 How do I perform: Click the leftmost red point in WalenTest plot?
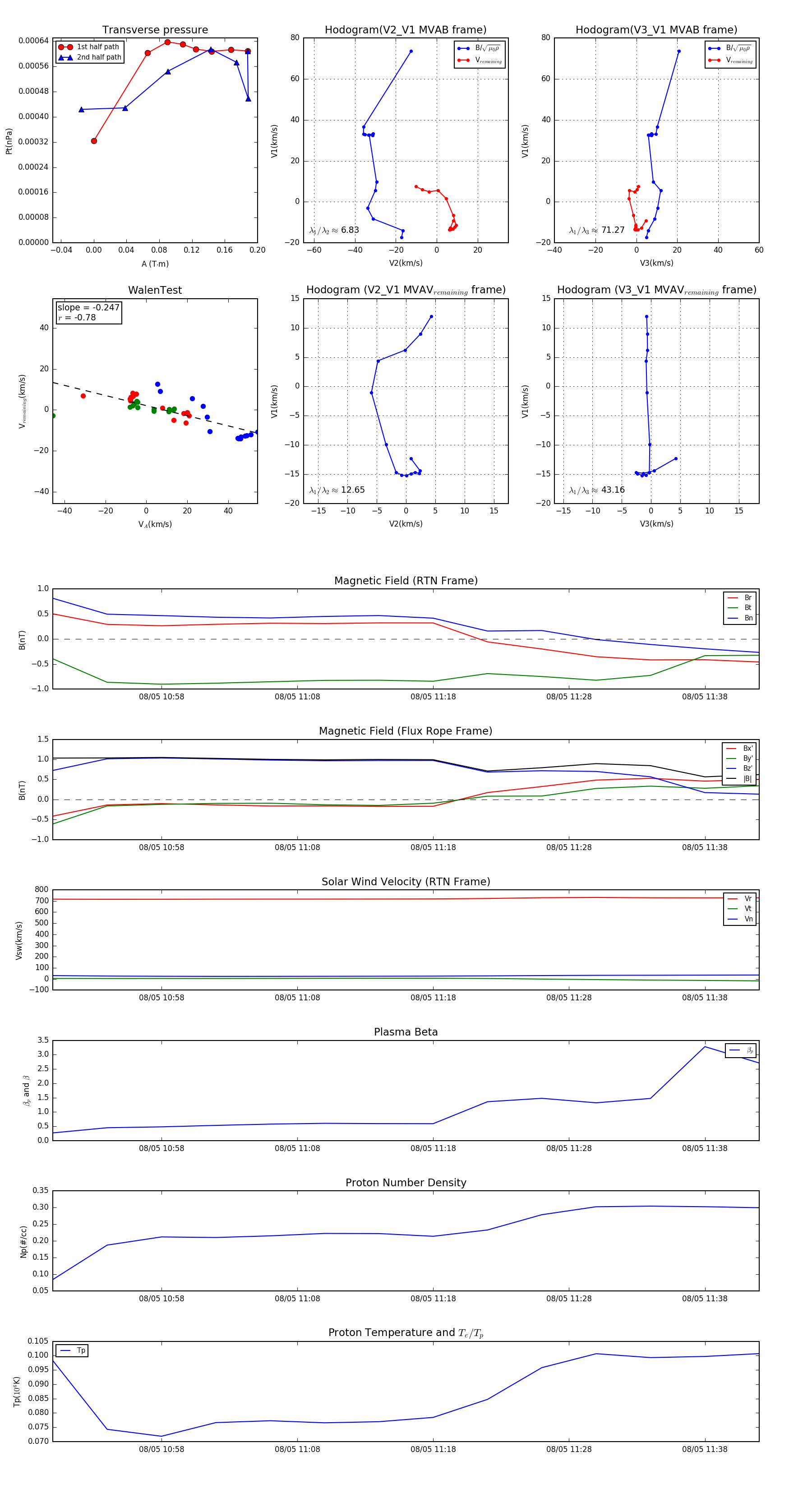83,396
